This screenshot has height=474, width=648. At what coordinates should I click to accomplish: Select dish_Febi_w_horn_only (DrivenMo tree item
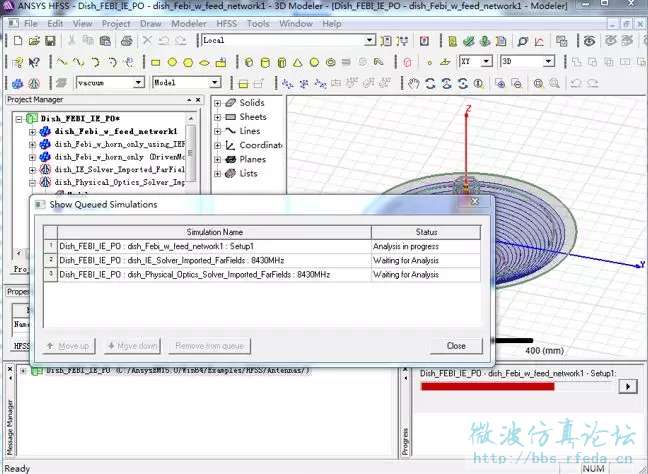[119, 157]
